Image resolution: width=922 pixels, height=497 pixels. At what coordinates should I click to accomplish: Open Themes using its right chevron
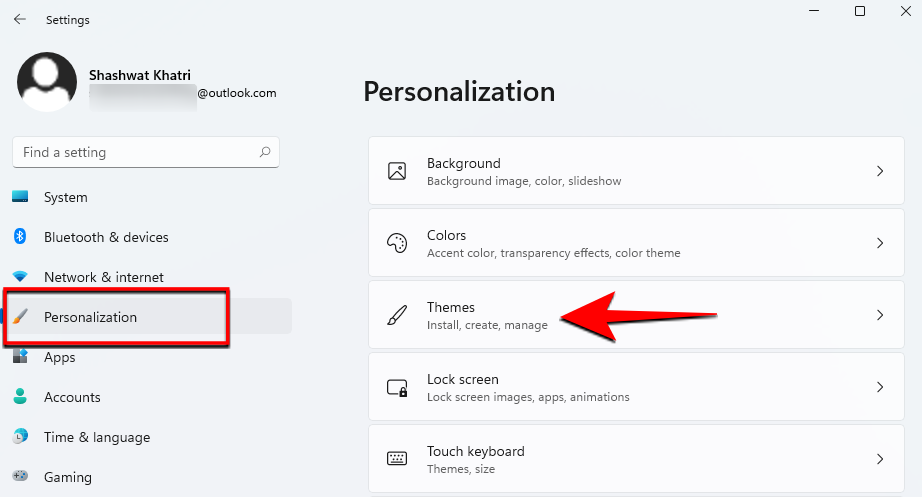(x=880, y=315)
